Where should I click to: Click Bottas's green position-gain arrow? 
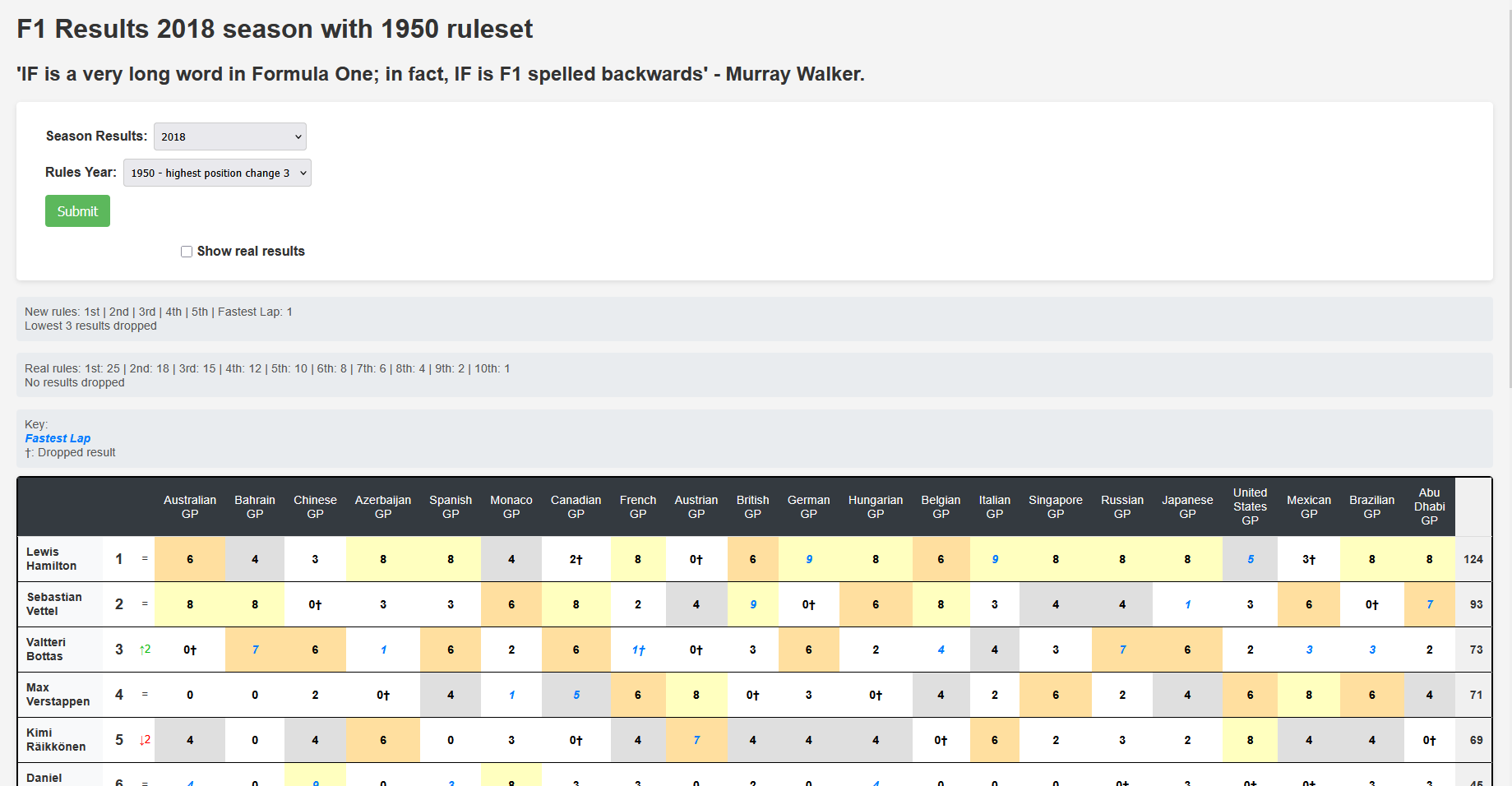[145, 649]
